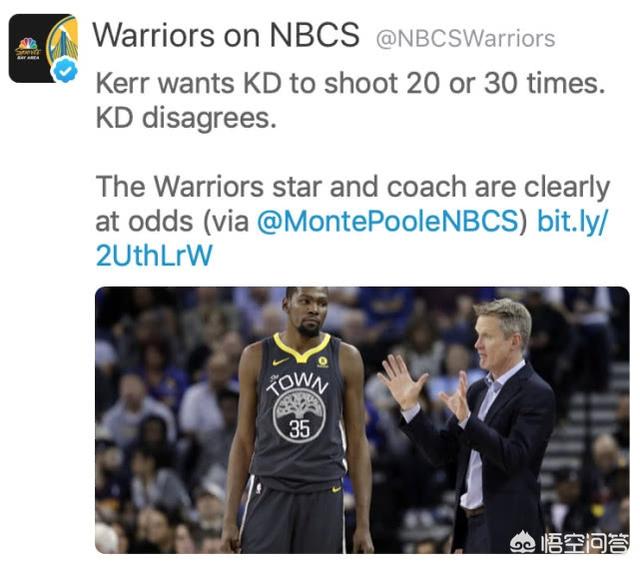640x566 pixels.
Task: Click the TOWN lettering on the jersey
Action: 298,383
